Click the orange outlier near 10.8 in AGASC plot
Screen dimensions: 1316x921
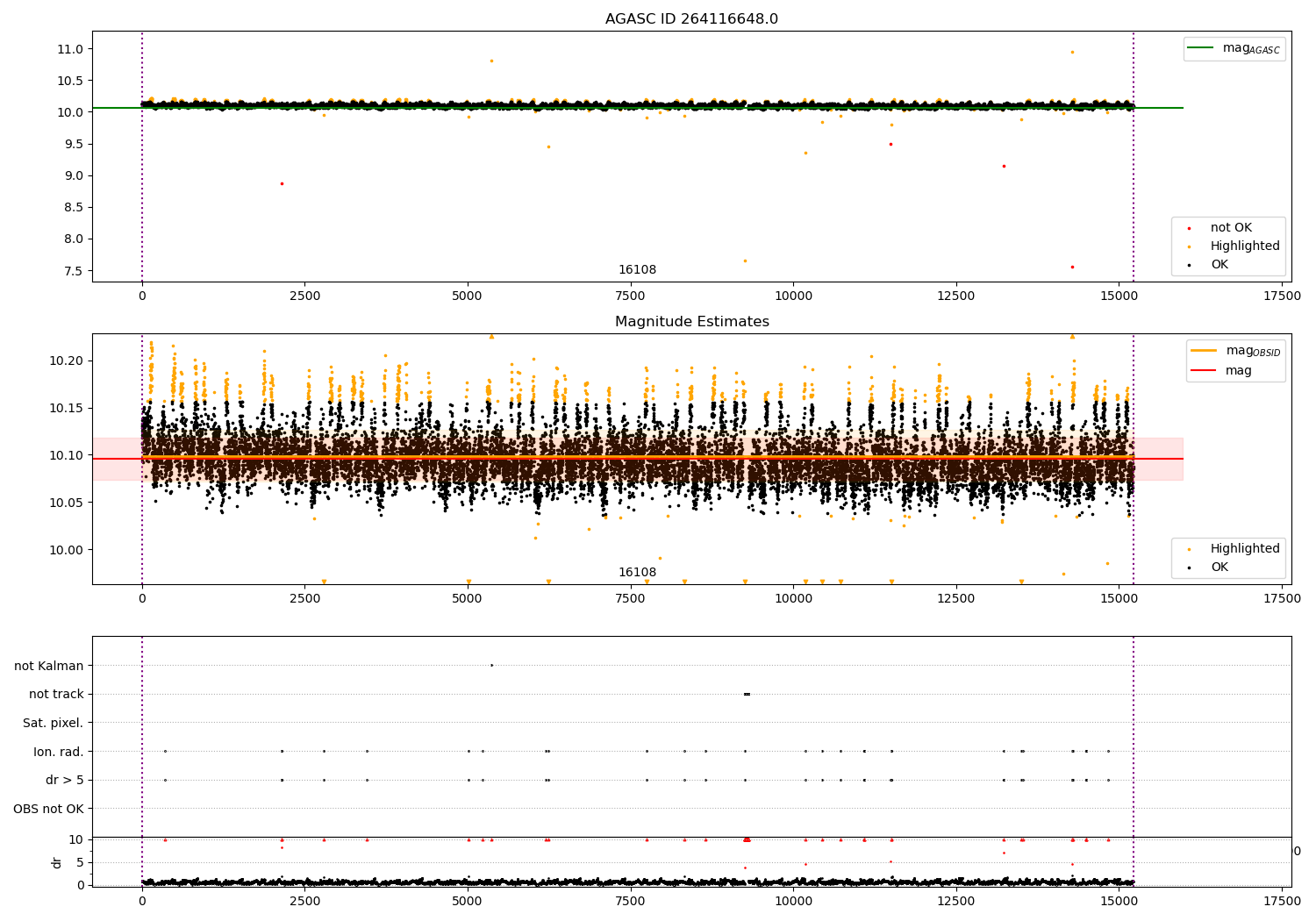point(491,61)
